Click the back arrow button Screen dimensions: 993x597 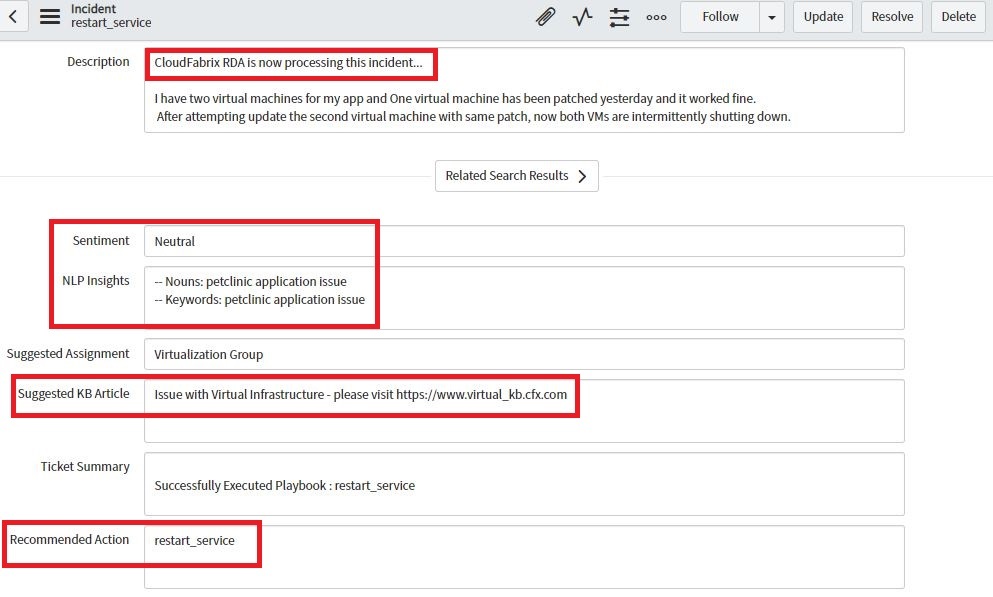pyautogui.click(x=13, y=16)
